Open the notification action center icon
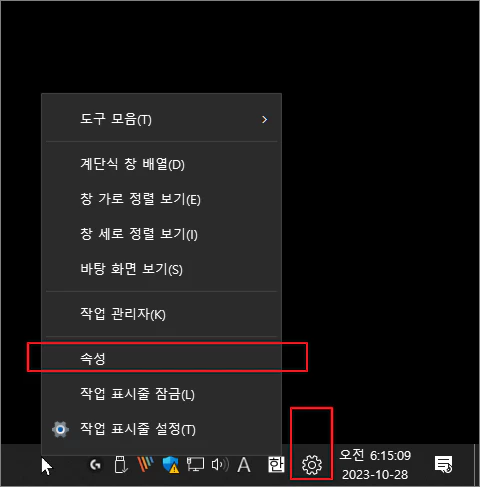The image size is (480, 487). 444,464
